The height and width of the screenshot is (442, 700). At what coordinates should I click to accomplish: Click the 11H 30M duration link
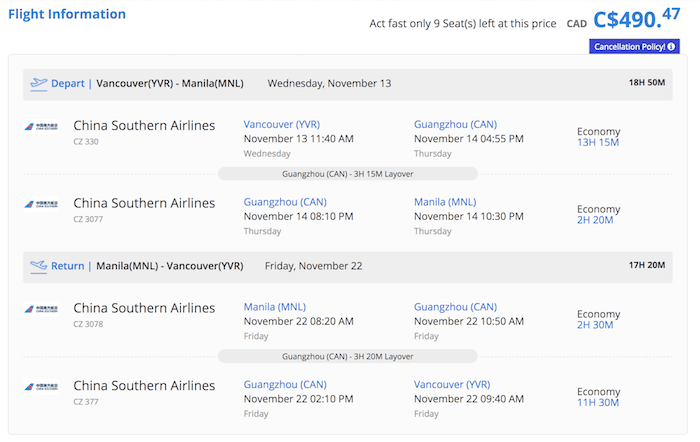tap(598, 403)
